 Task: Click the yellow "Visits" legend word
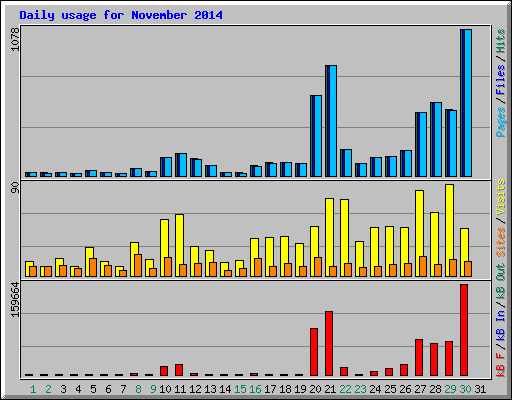[500, 197]
